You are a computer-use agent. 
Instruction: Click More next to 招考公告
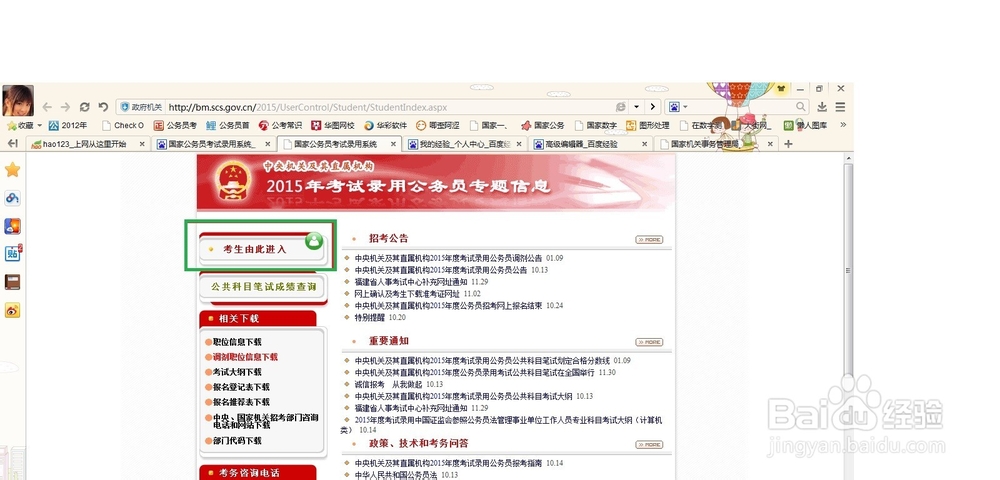pyautogui.click(x=649, y=240)
